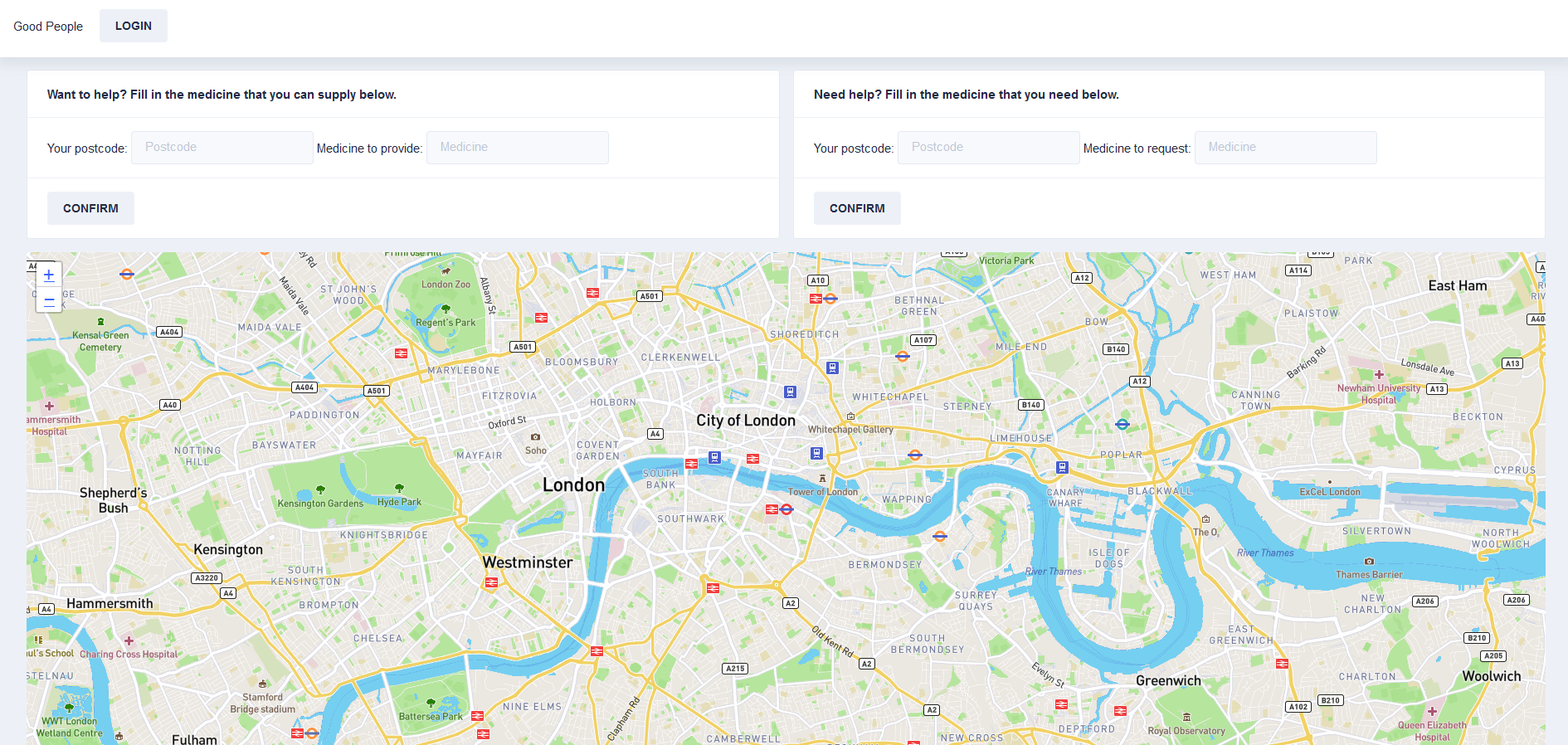Click the rail station icon by Westminster

(491, 582)
